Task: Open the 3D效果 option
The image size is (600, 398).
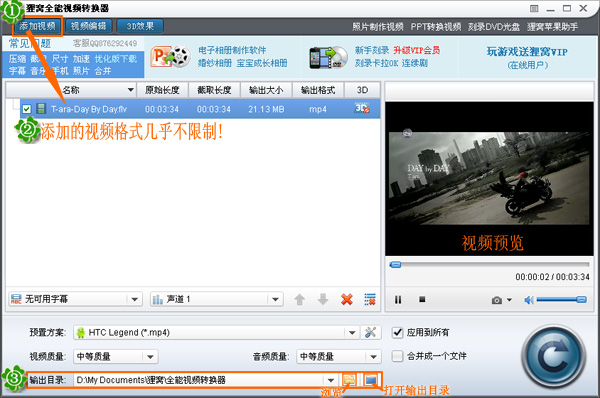Action: point(140,26)
